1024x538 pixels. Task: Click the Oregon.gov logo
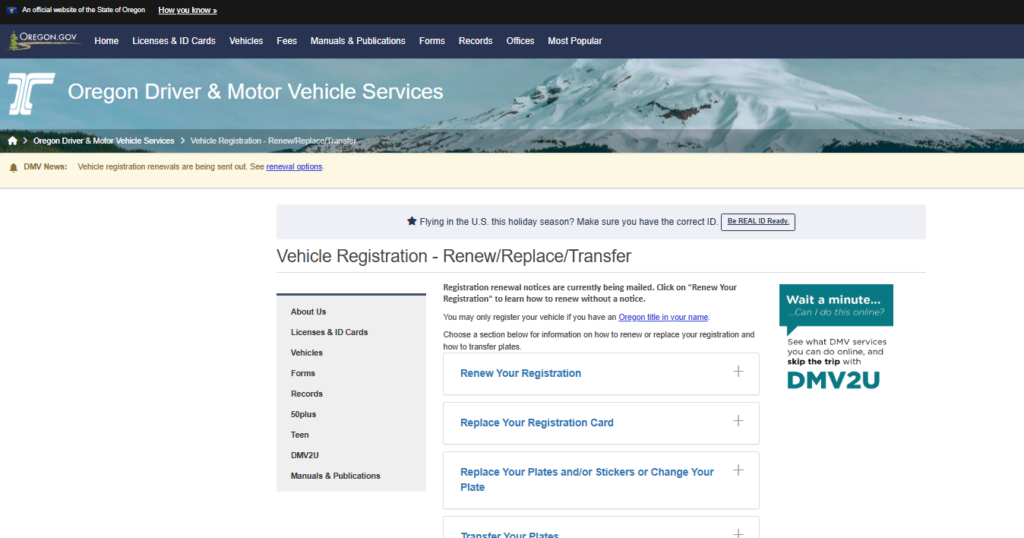pyautogui.click(x=44, y=41)
